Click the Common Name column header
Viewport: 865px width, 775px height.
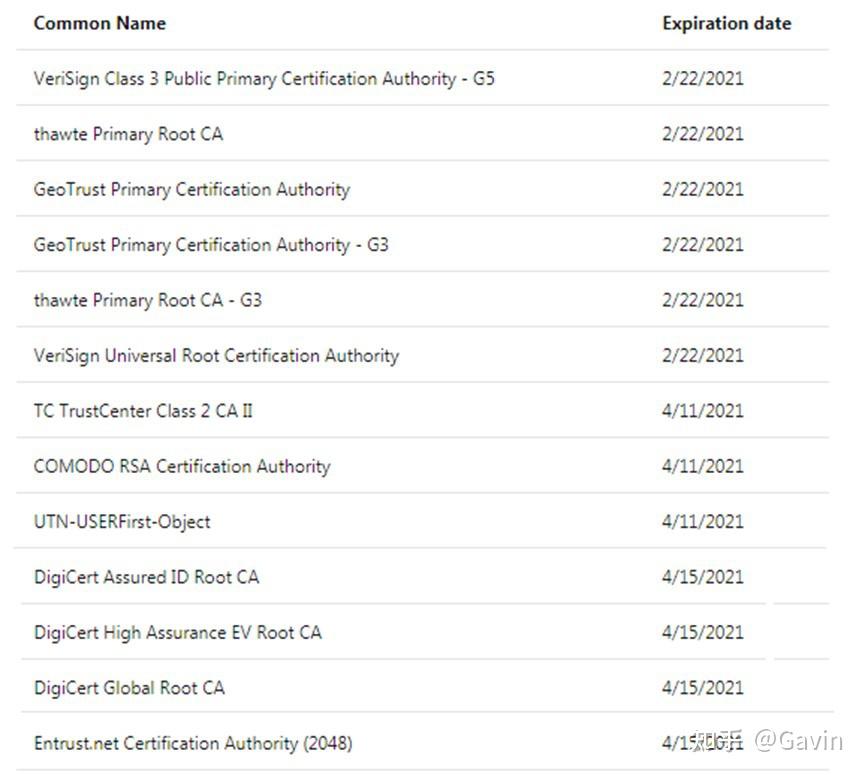tap(100, 23)
